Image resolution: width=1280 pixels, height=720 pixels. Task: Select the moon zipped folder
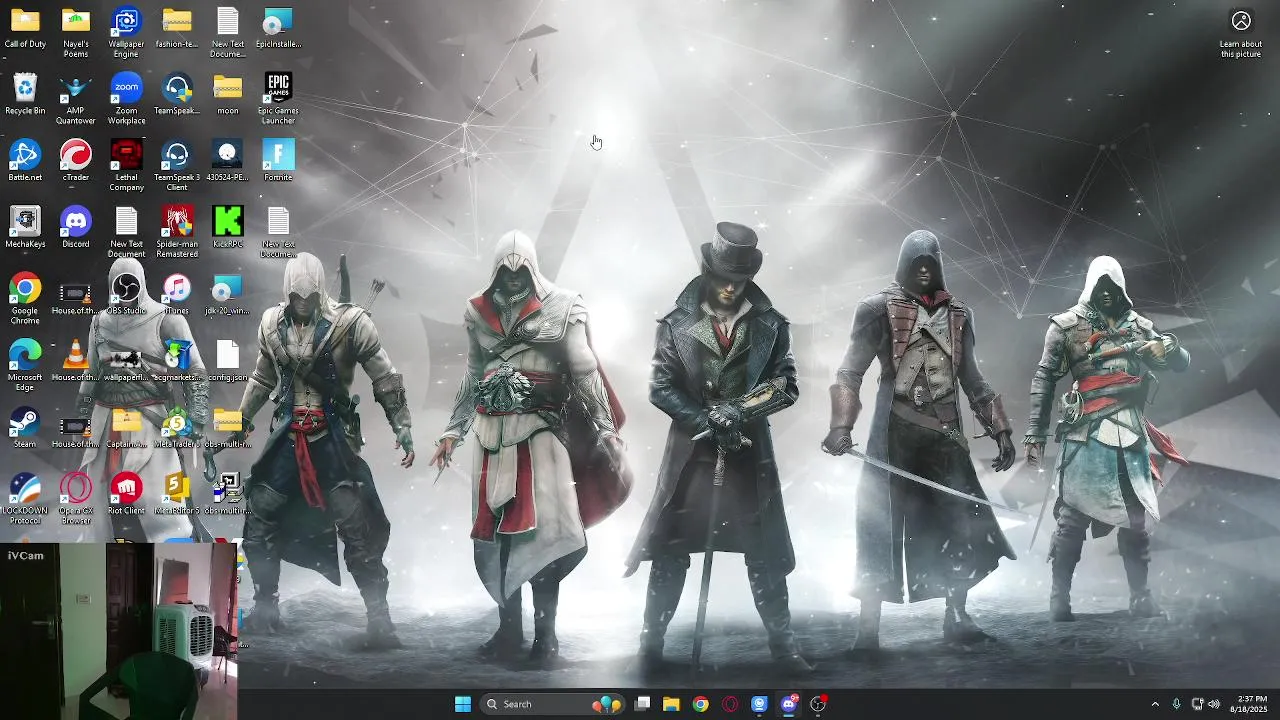coord(228,95)
